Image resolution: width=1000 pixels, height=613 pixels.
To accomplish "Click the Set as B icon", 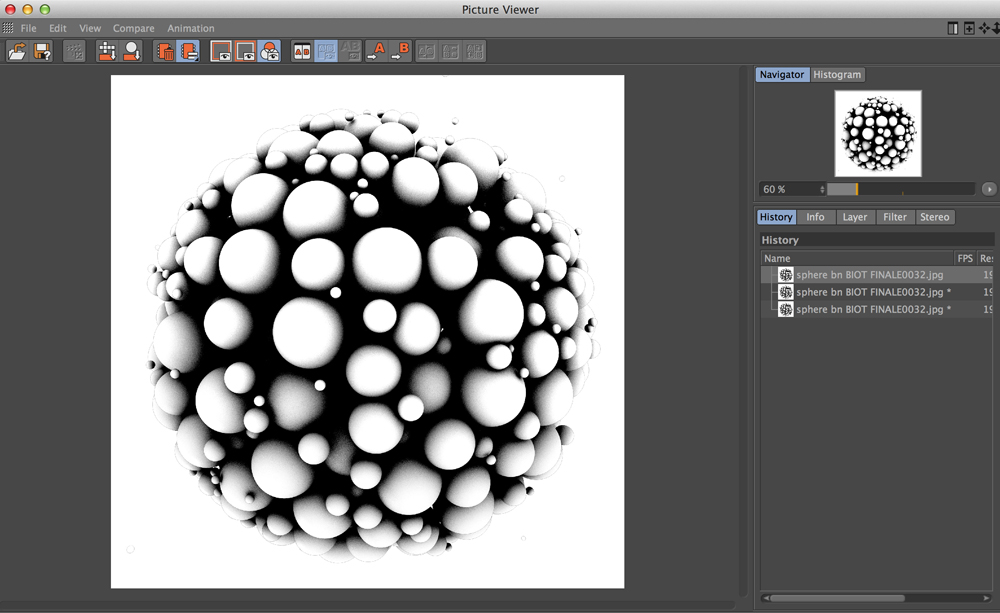I will pos(400,51).
